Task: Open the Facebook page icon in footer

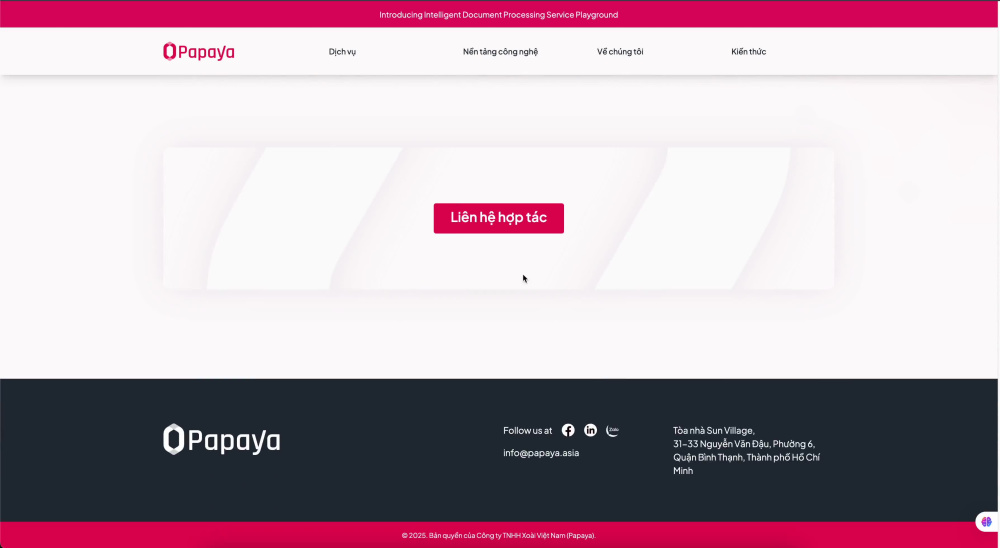Action: [568, 431]
